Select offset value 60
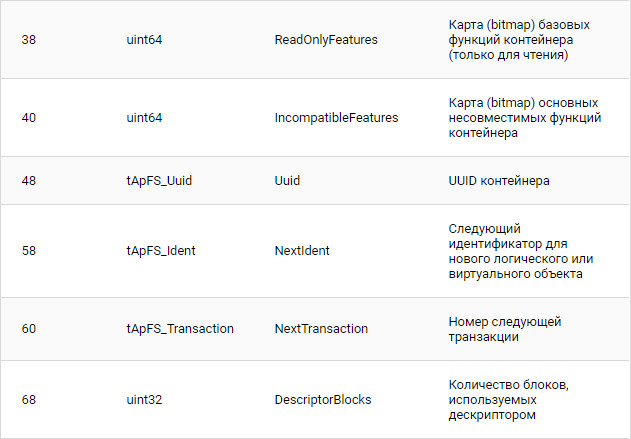 click(x=29, y=328)
